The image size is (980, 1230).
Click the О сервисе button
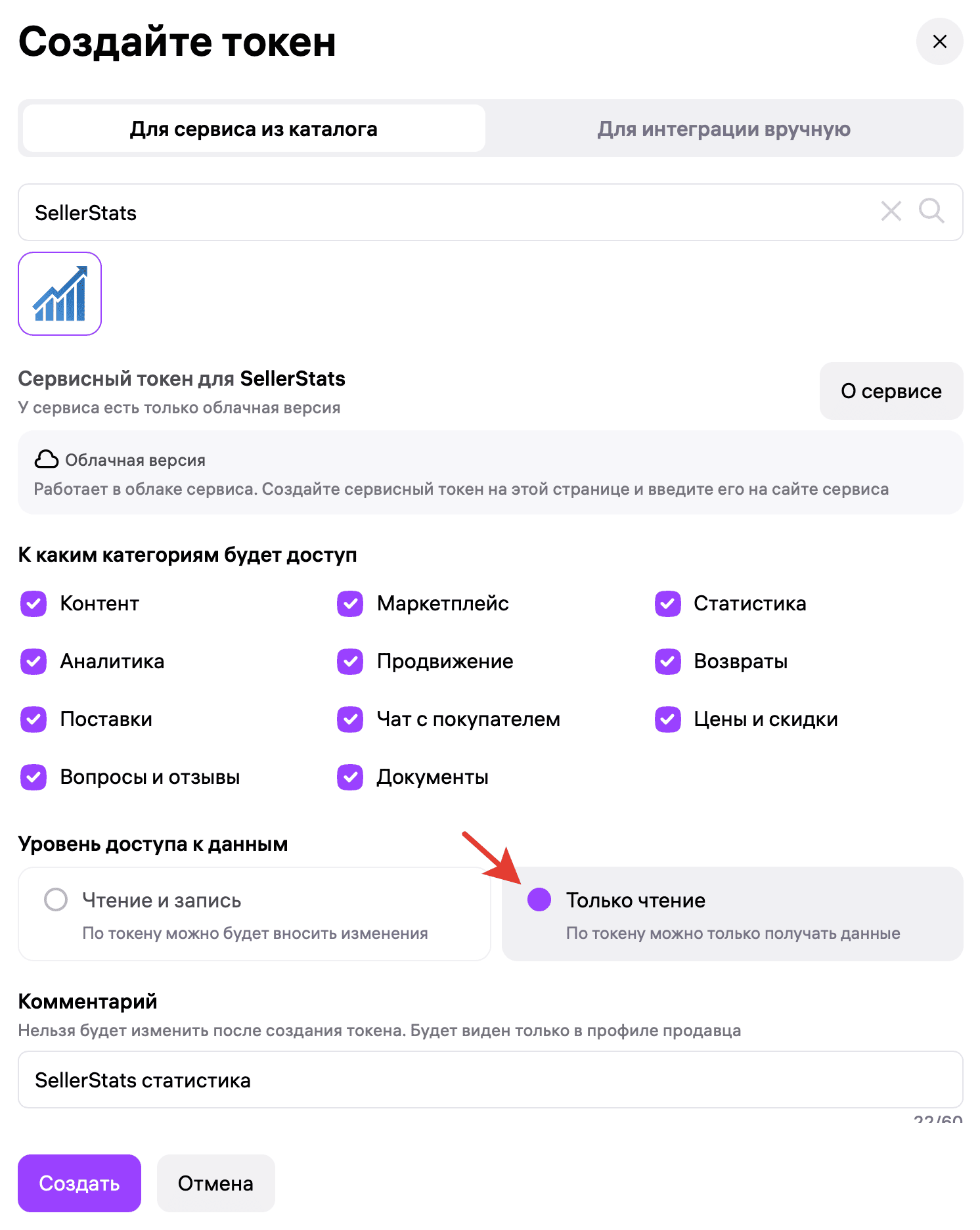pyautogui.click(x=891, y=391)
